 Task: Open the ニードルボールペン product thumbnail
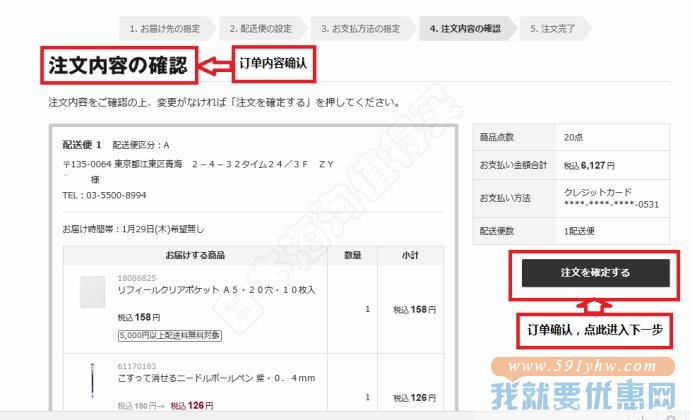tap(92, 380)
